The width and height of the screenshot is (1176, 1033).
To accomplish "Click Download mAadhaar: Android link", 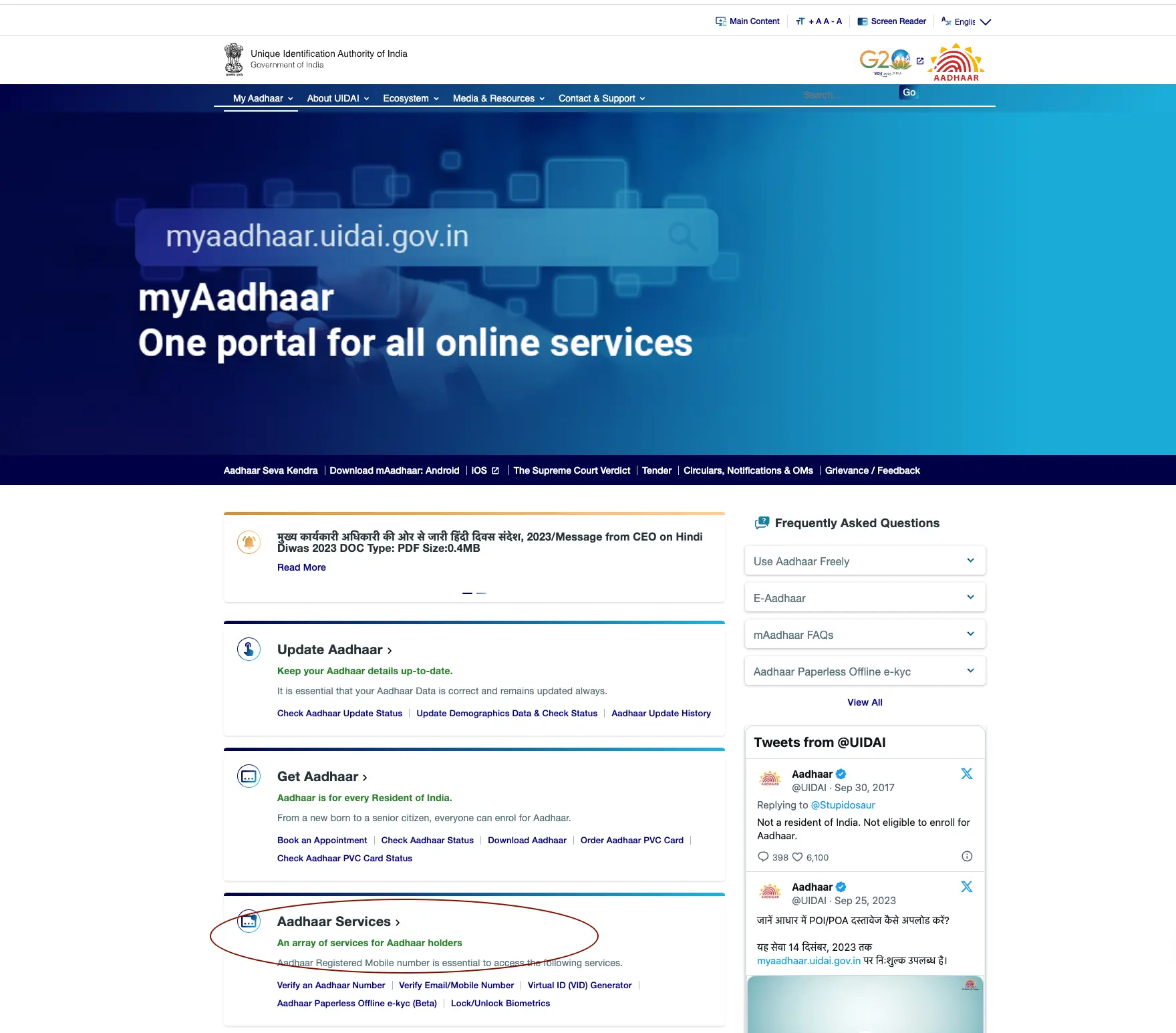I will 394,470.
